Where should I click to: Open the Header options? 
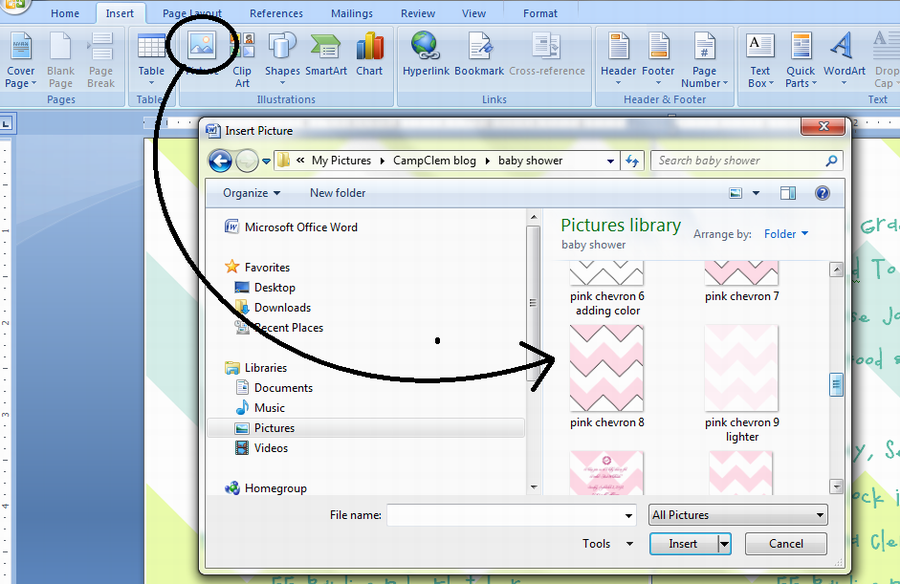618,59
